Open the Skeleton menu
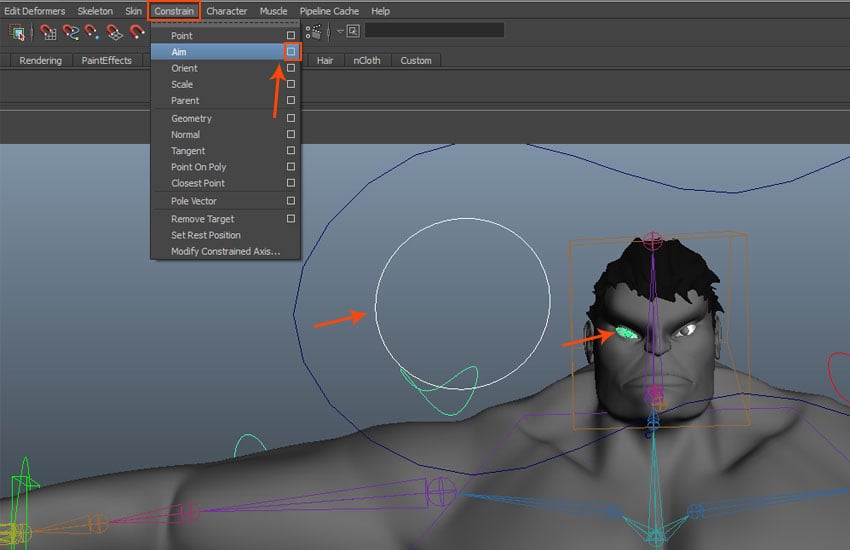Screen dimensions: 850x550 point(95,11)
